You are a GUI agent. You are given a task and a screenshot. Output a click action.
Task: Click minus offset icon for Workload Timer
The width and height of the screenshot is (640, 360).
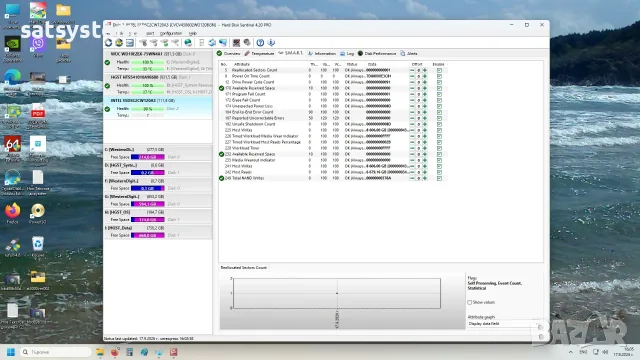pyautogui.click(x=412, y=148)
